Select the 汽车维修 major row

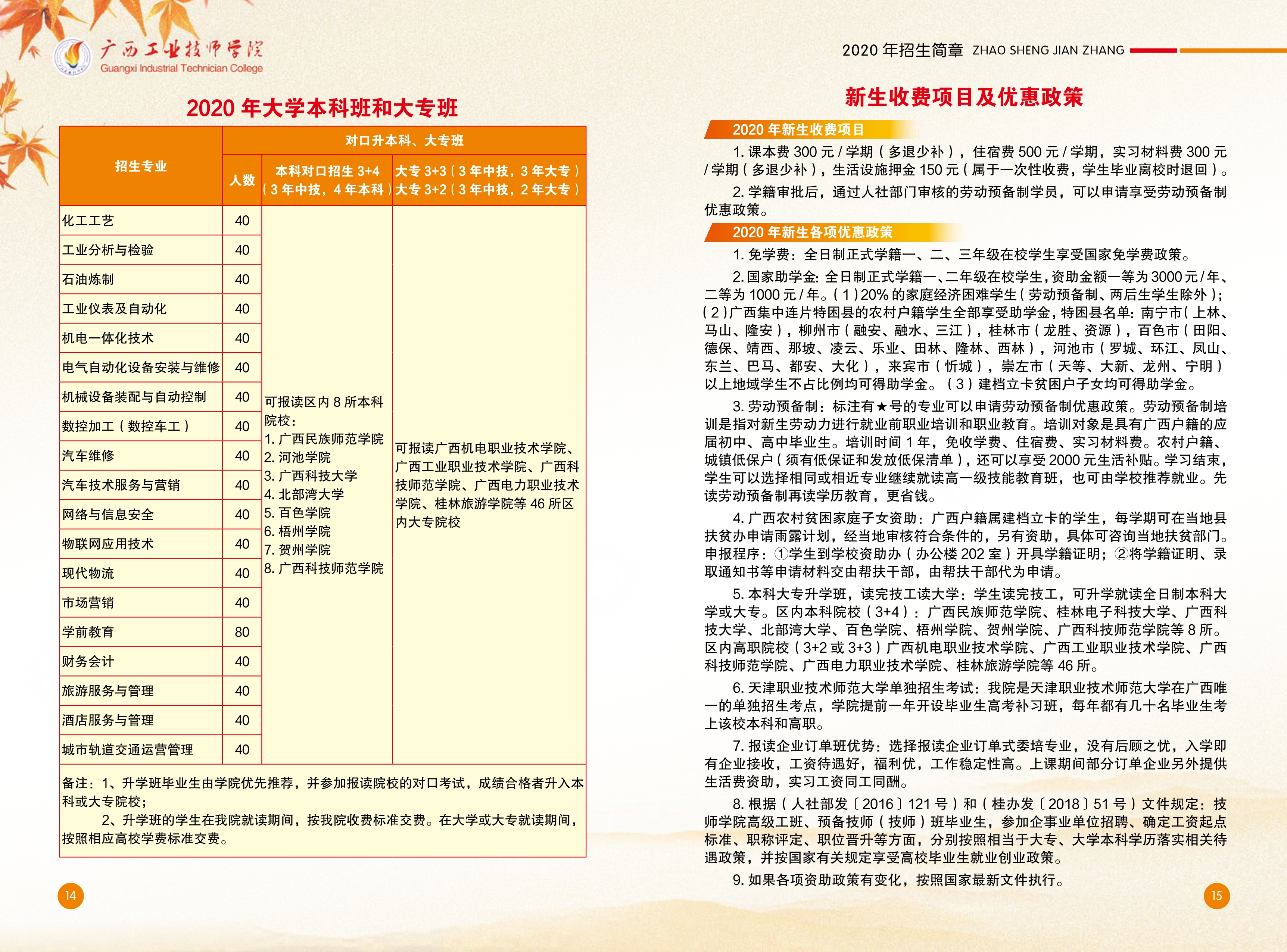click(161, 456)
